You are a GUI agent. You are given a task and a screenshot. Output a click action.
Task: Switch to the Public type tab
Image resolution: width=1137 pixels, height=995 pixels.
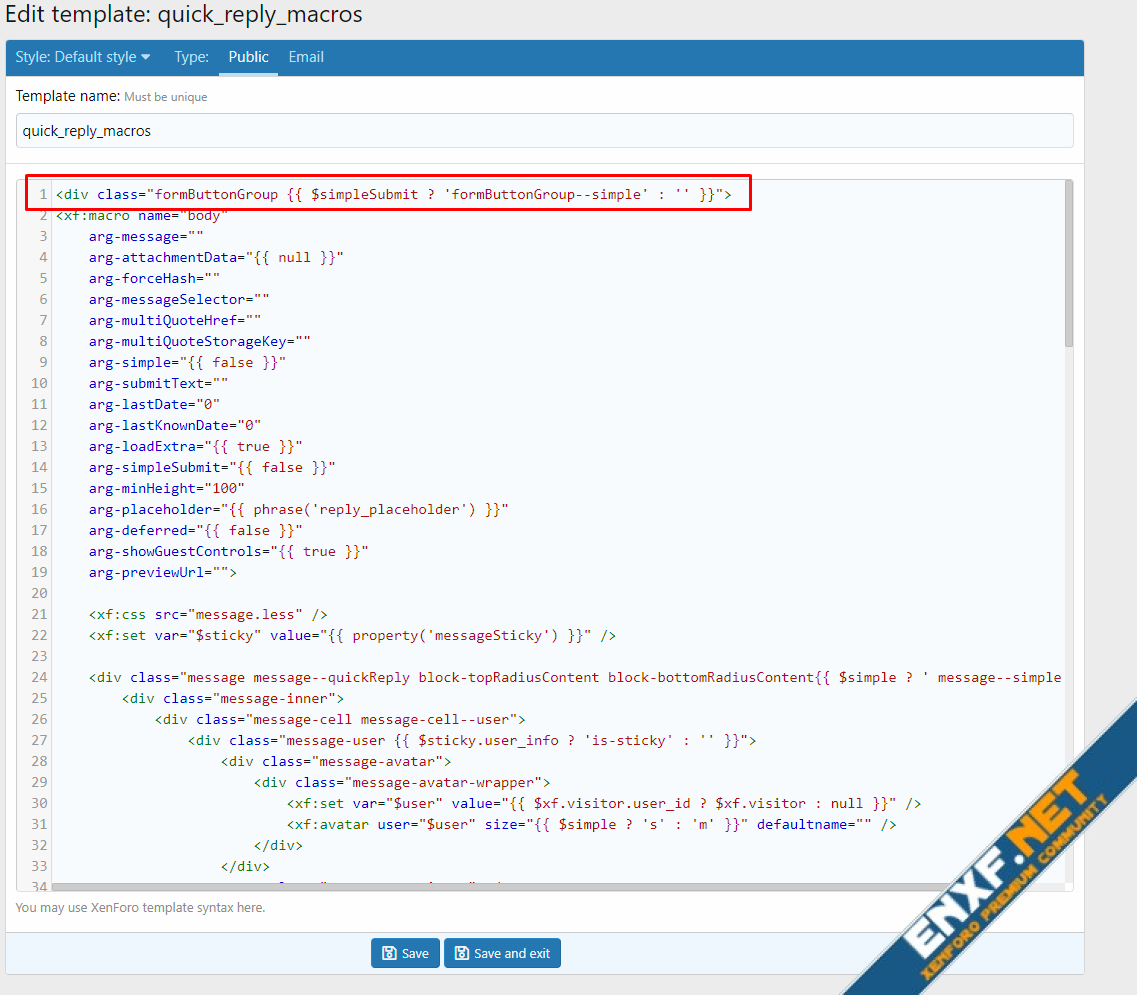[248, 57]
